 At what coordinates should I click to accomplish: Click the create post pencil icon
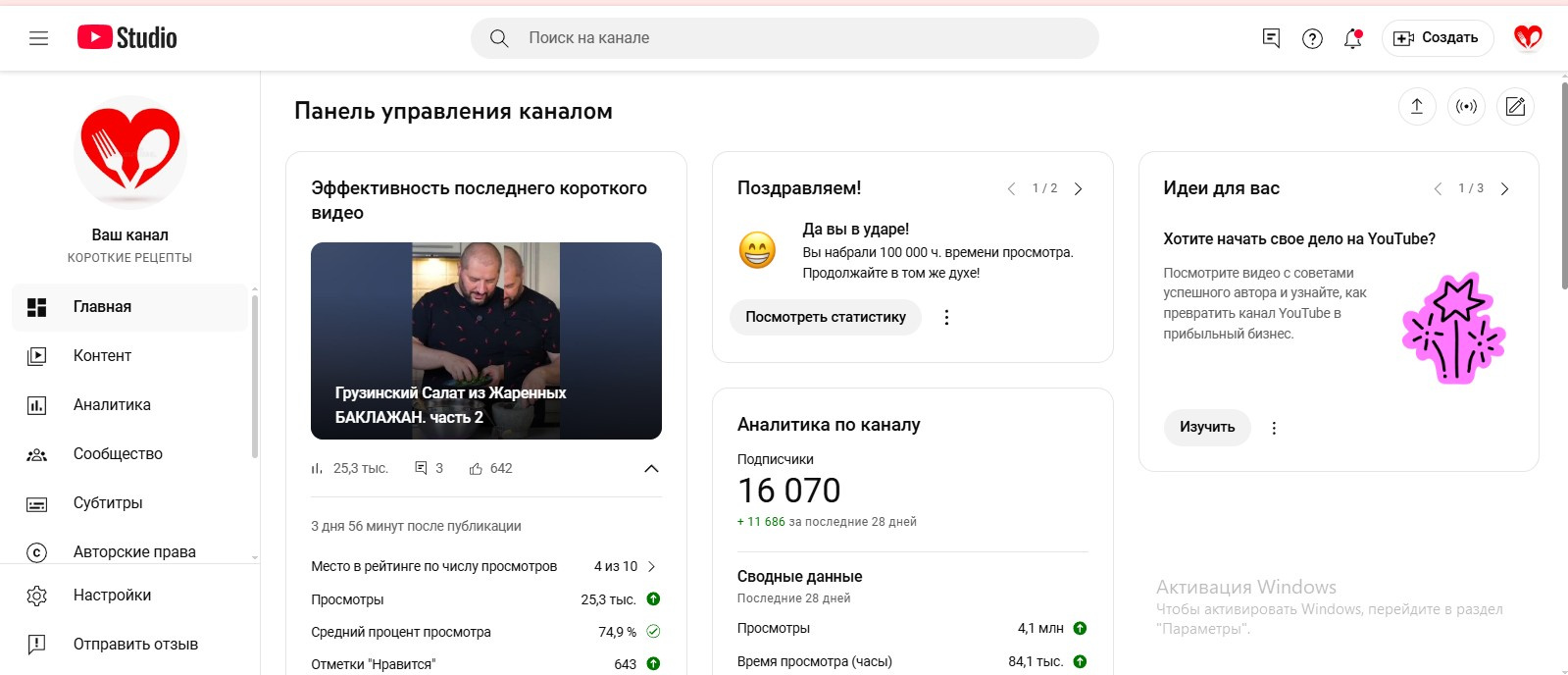pos(1515,106)
